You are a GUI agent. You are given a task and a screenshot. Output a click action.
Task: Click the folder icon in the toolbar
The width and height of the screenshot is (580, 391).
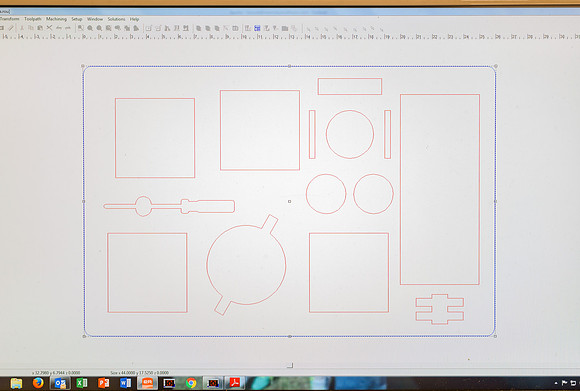[x=284, y=28]
